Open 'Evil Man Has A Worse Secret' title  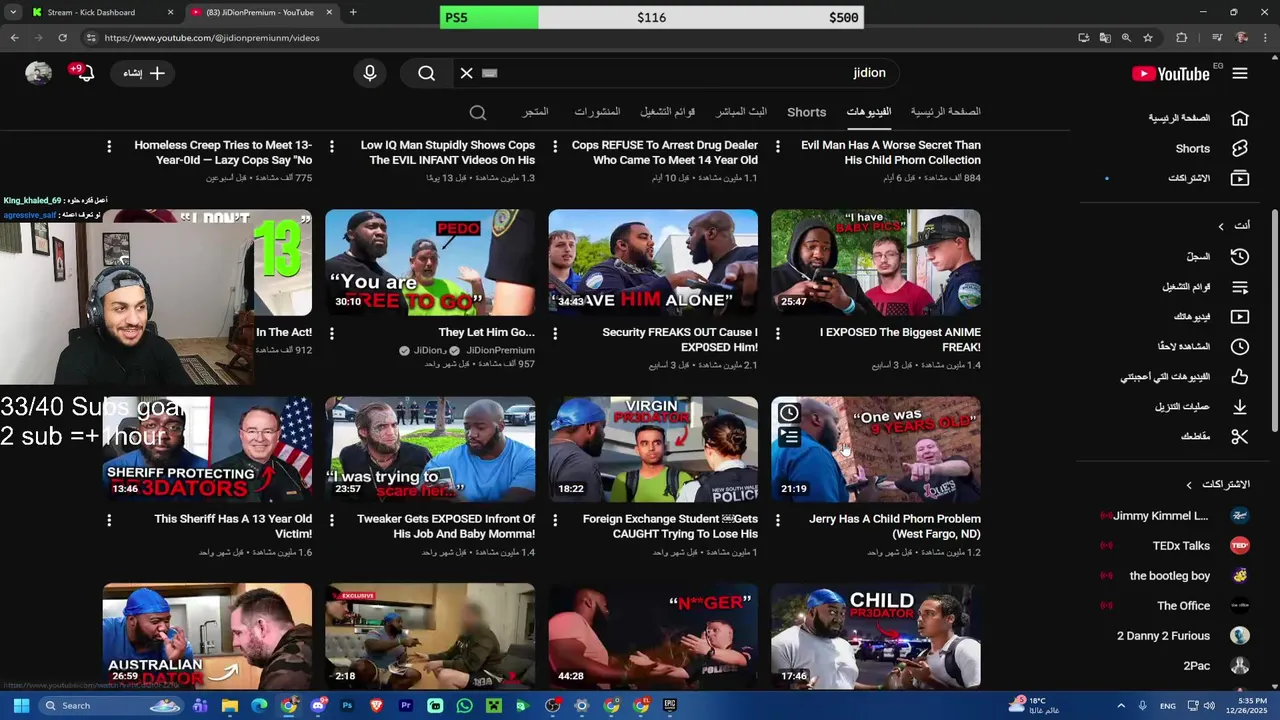pyautogui.click(x=891, y=152)
